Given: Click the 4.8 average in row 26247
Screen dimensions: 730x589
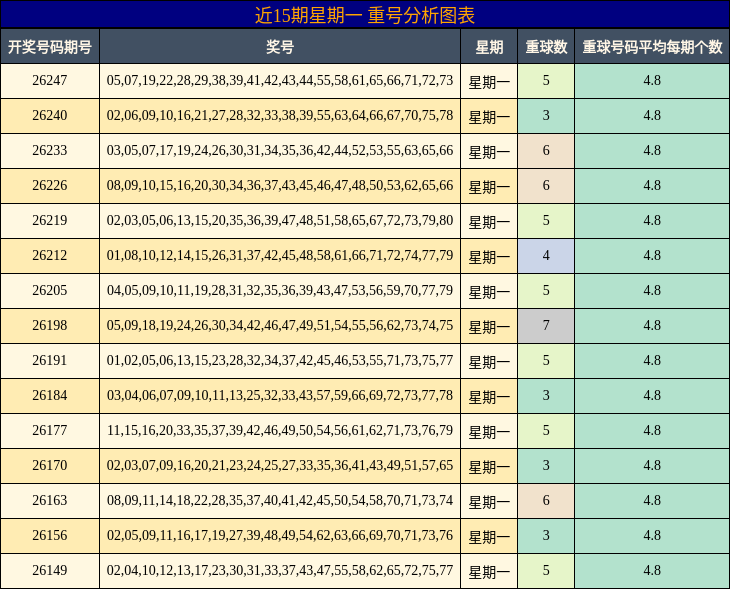Looking at the screenshot, I should [x=652, y=81].
